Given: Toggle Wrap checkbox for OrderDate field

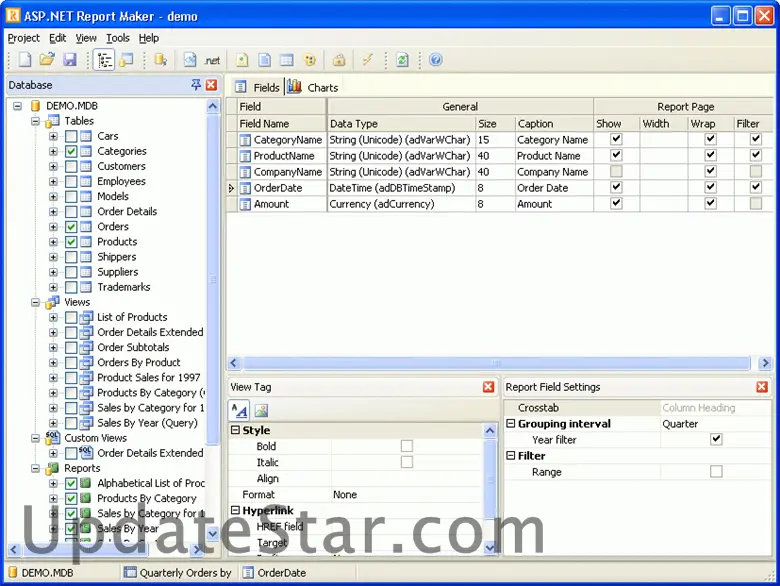Looking at the screenshot, I should pyautogui.click(x=711, y=187).
